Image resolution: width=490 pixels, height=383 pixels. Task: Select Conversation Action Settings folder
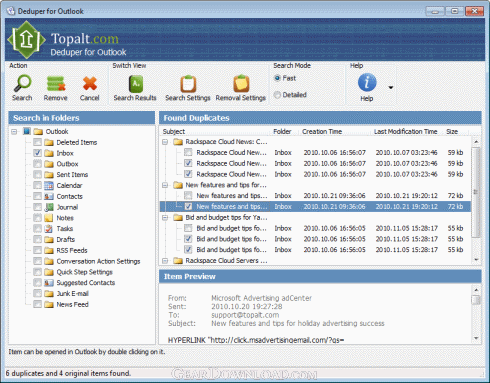coord(98,261)
